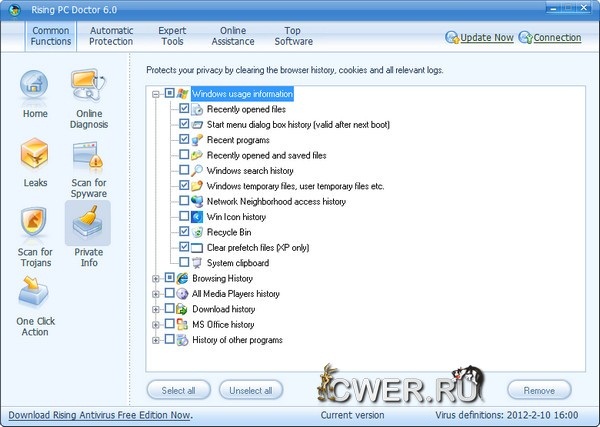The height and width of the screenshot is (427, 600).
Task: Open the Online Assistance tab
Action: [233, 36]
